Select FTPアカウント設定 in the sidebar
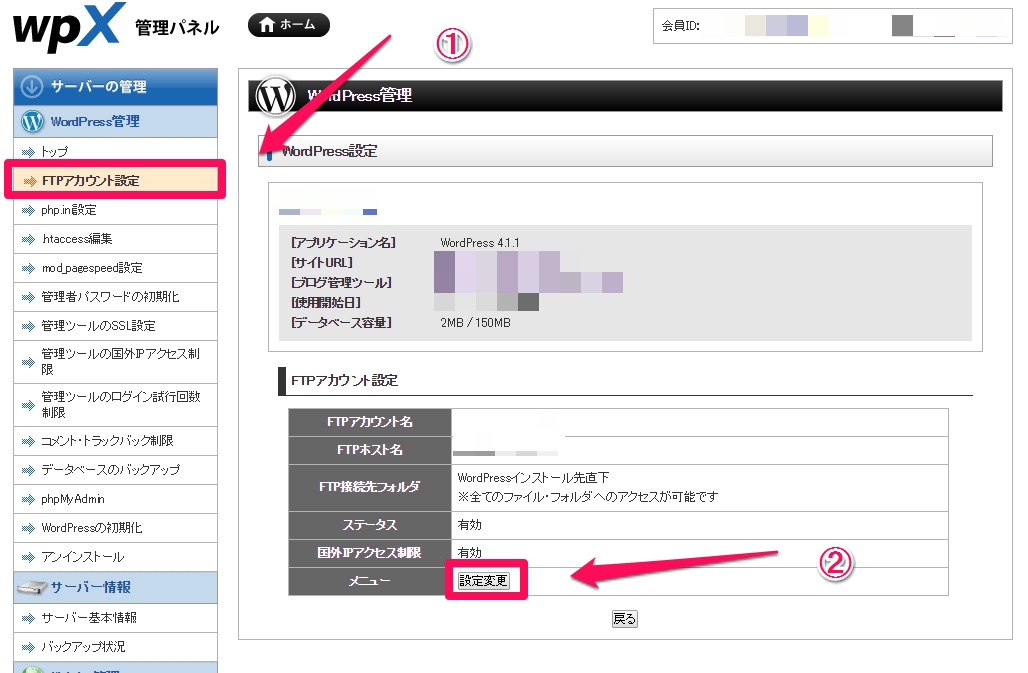Screen dimensions: 1028x673 pyautogui.click(x=115, y=180)
